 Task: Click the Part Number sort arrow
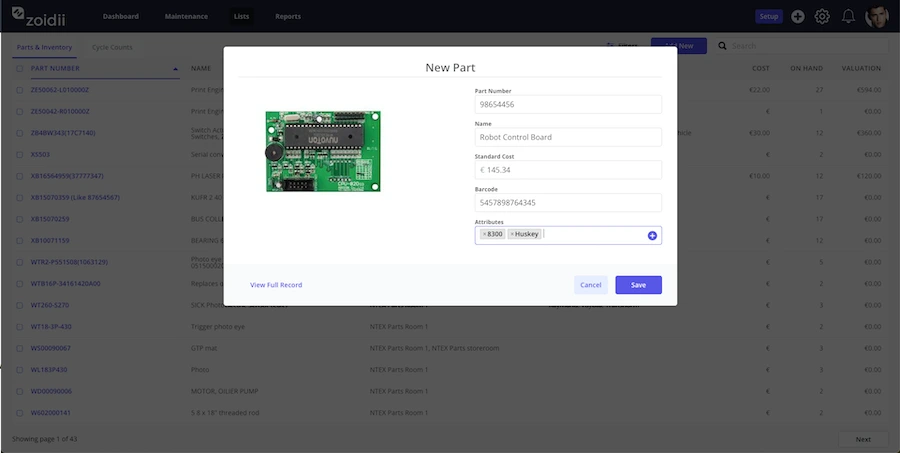coord(175,69)
